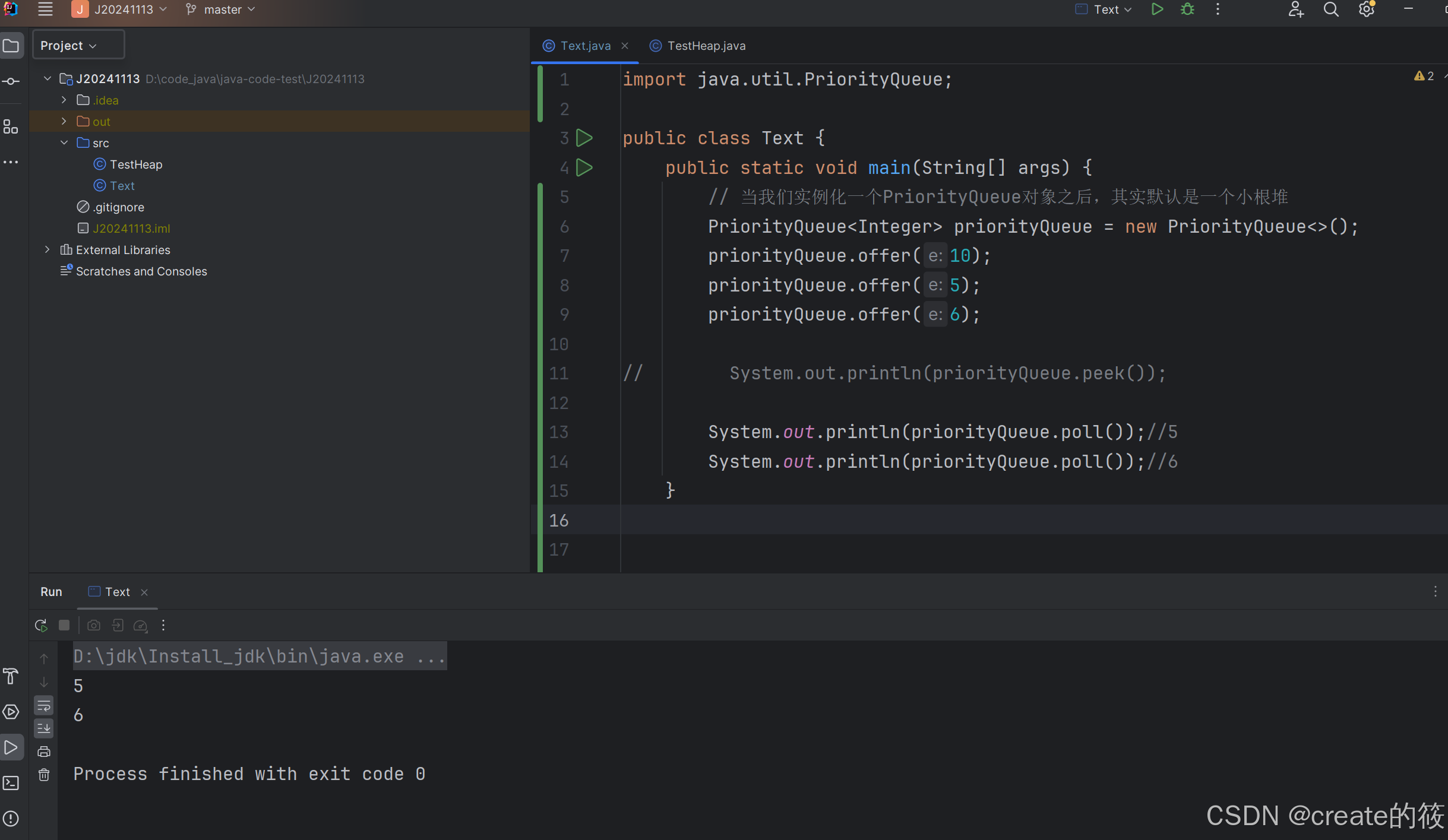Click the Stop process square icon
1448x840 pixels.
coord(64,625)
